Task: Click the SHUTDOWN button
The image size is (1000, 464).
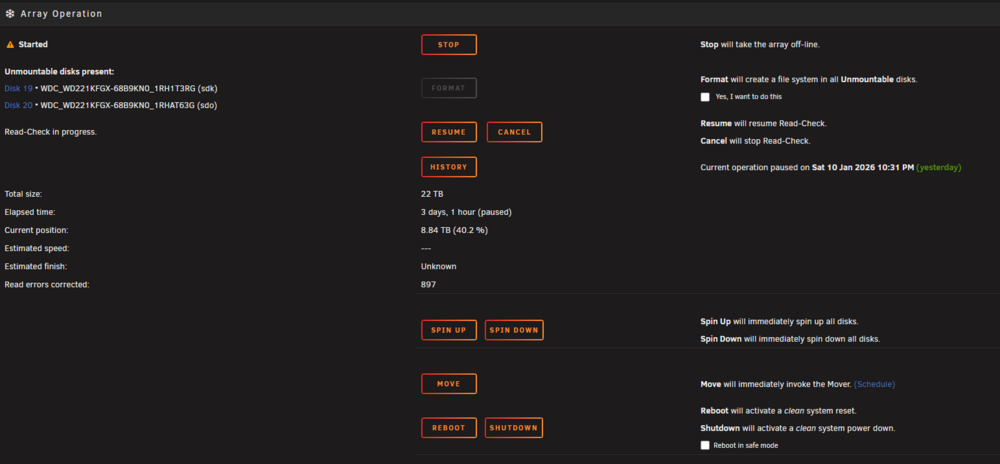Action: tap(514, 428)
